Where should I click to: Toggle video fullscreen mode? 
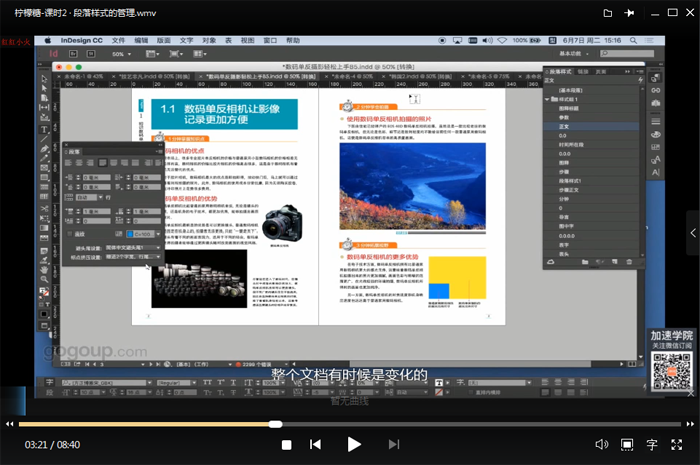pos(677,444)
